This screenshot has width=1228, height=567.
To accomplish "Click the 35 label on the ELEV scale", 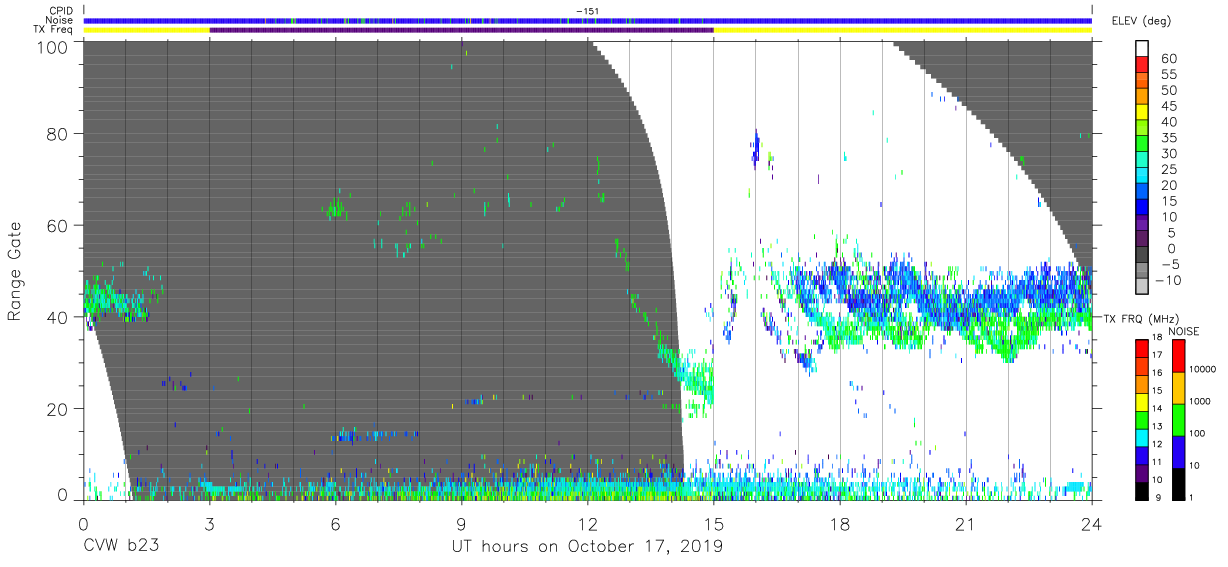I will [x=1167, y=138].
